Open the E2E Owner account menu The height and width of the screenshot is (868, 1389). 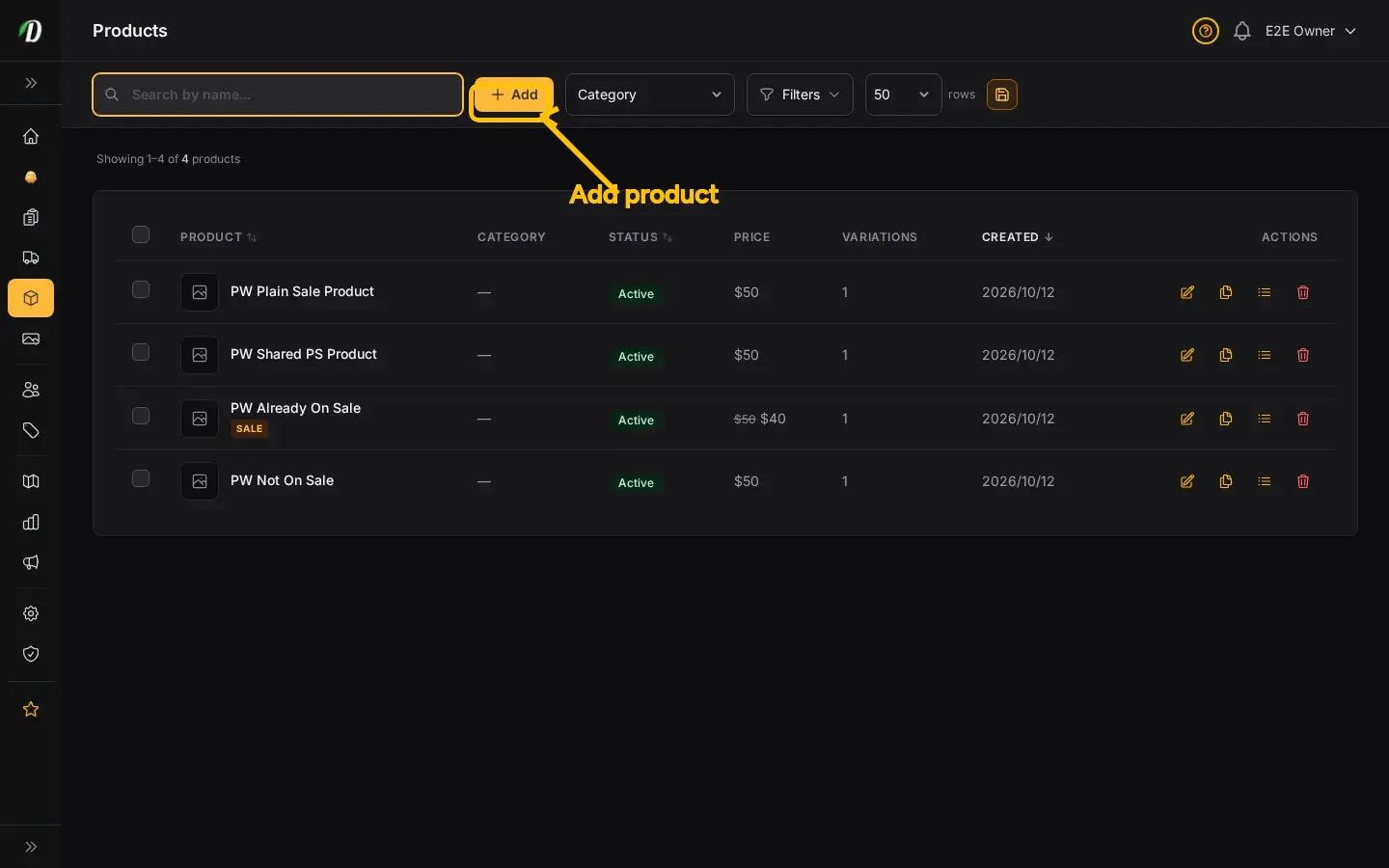(x=1311, y=31)
